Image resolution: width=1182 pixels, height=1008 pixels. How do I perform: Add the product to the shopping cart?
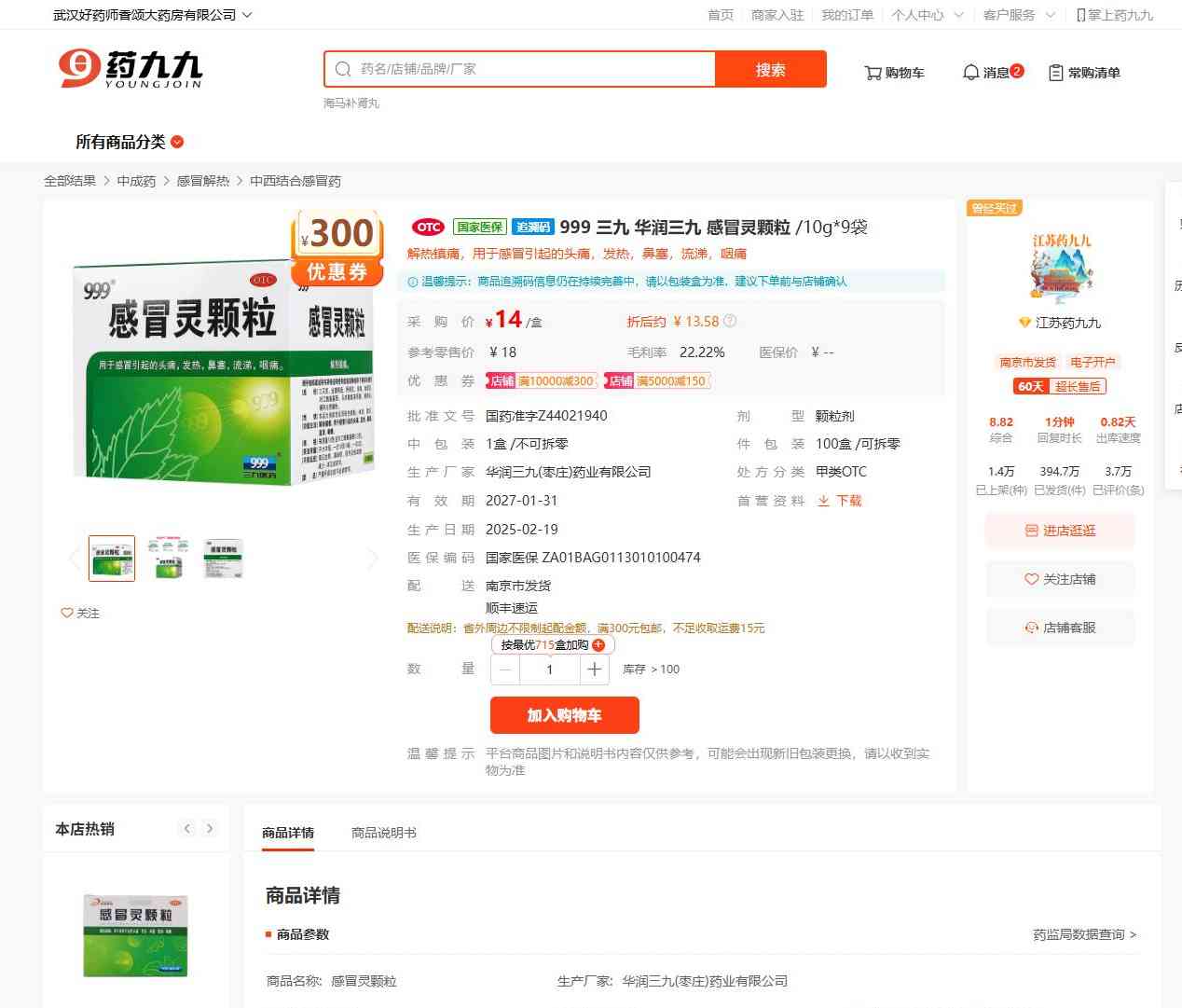[x=564, y=715]
